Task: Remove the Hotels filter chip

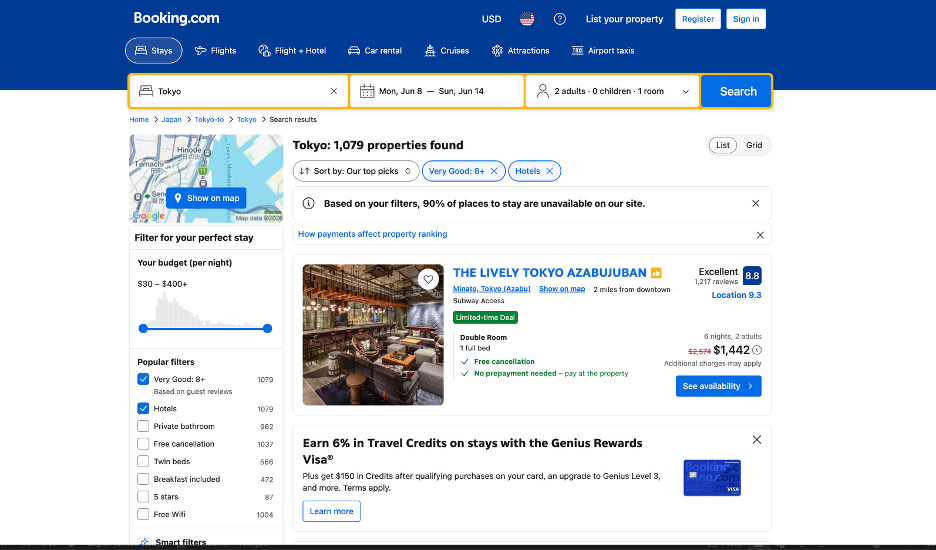Action: (x=549, y=171)
